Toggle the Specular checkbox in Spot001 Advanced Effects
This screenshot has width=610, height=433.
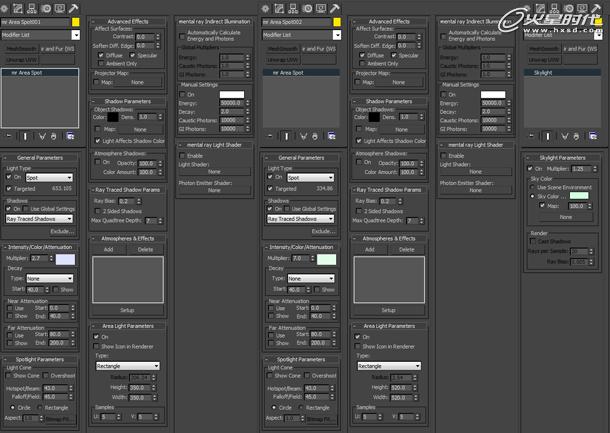pyautogui.click(x=133, y=55)
